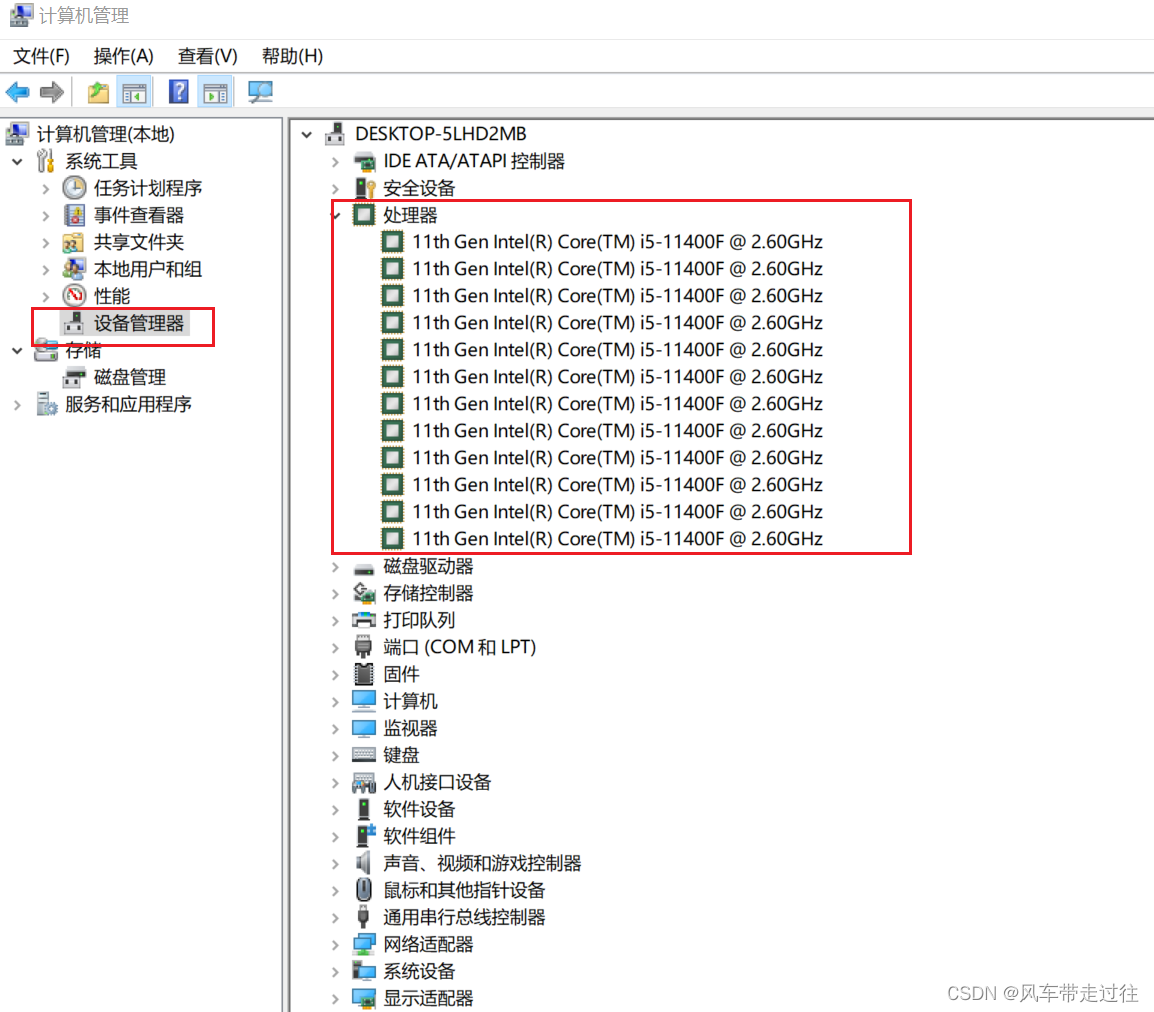
Task: Select the 打印队列 category label
Action: tap(420, 620)
